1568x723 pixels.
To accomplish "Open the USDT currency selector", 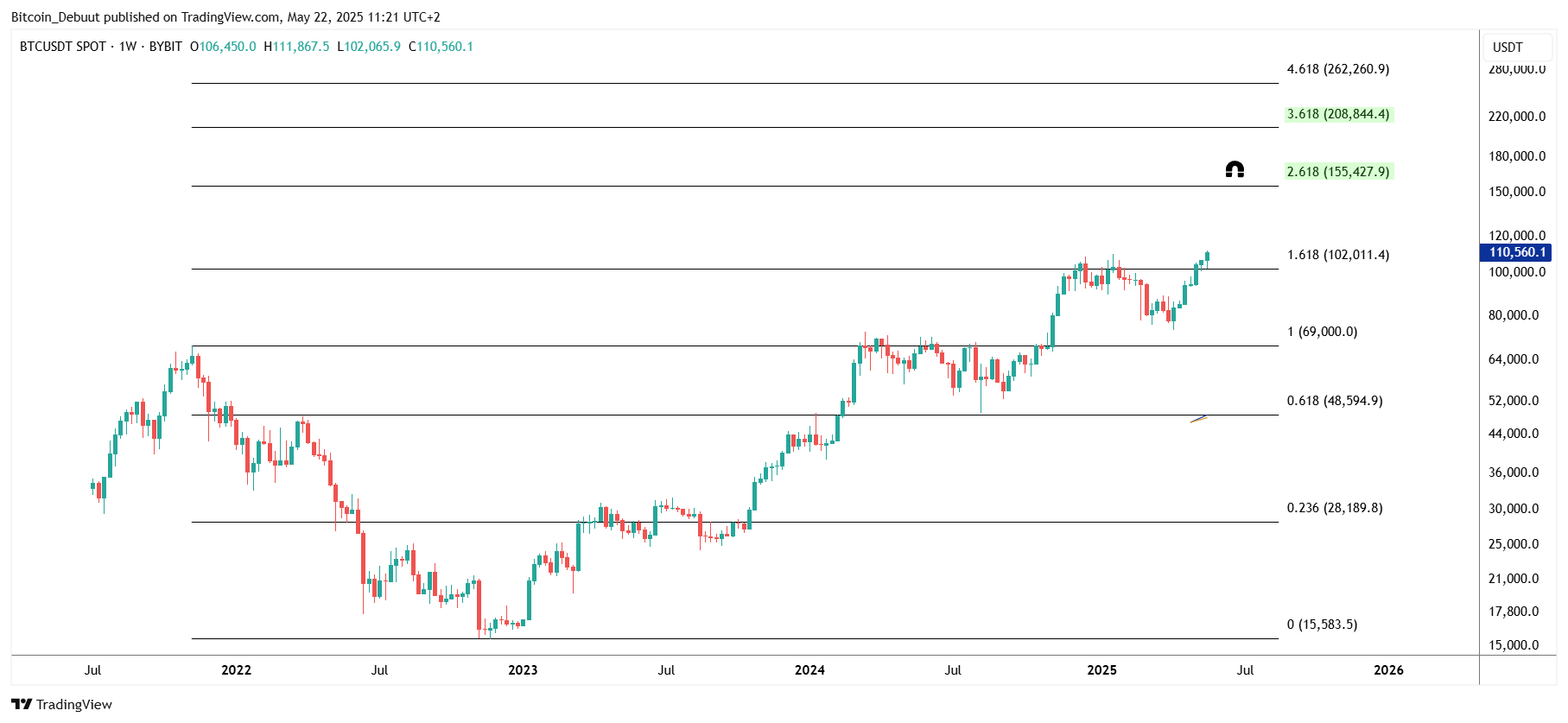I will click(1508, 48).
